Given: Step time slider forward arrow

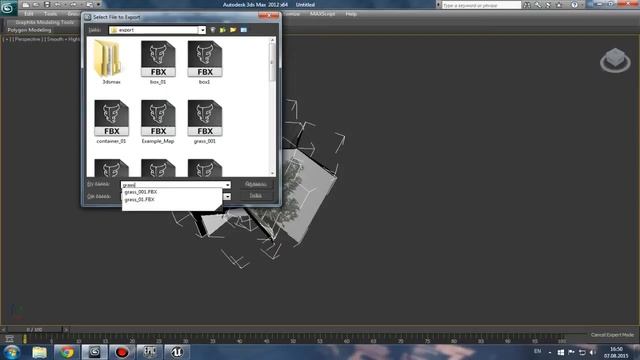Looking at the screenshot, I should point(66,329).
